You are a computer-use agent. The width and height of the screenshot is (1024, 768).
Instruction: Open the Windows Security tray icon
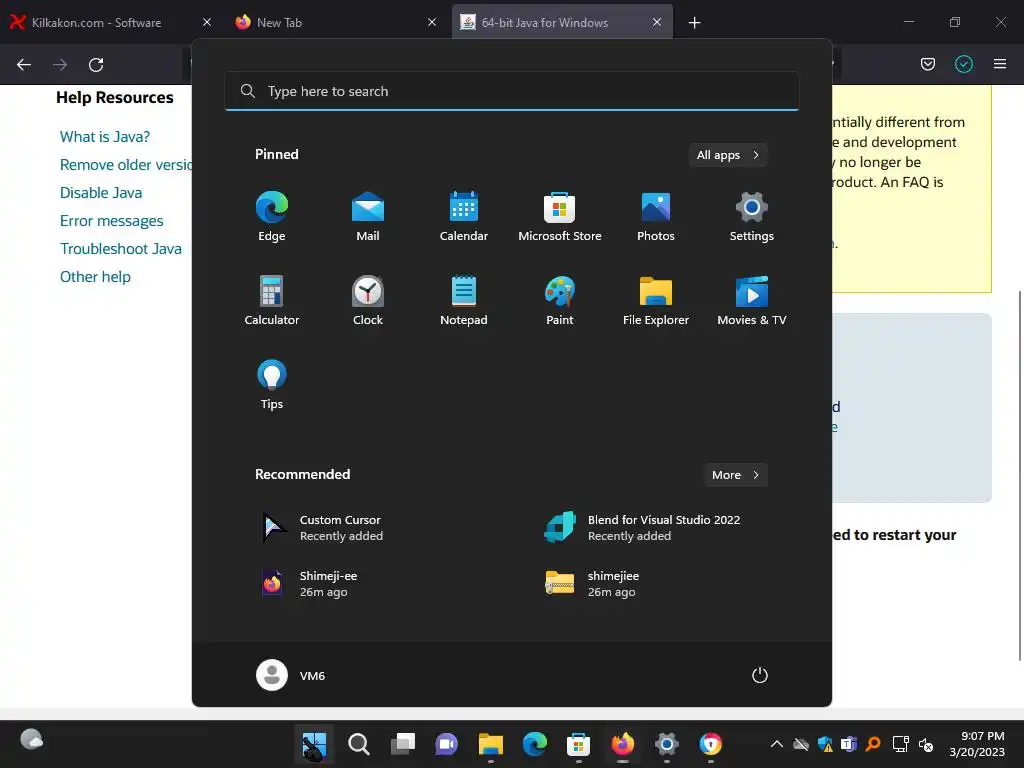click(825, 744)
